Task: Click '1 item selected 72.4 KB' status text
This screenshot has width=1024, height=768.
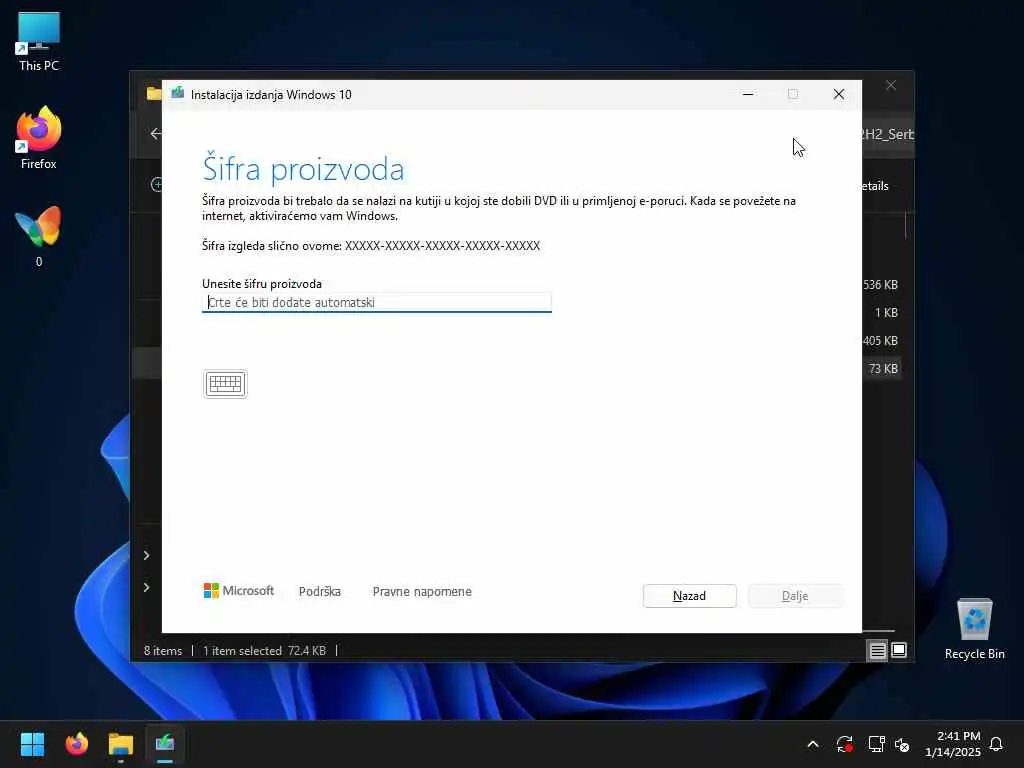Action: [x=264, y=650]
